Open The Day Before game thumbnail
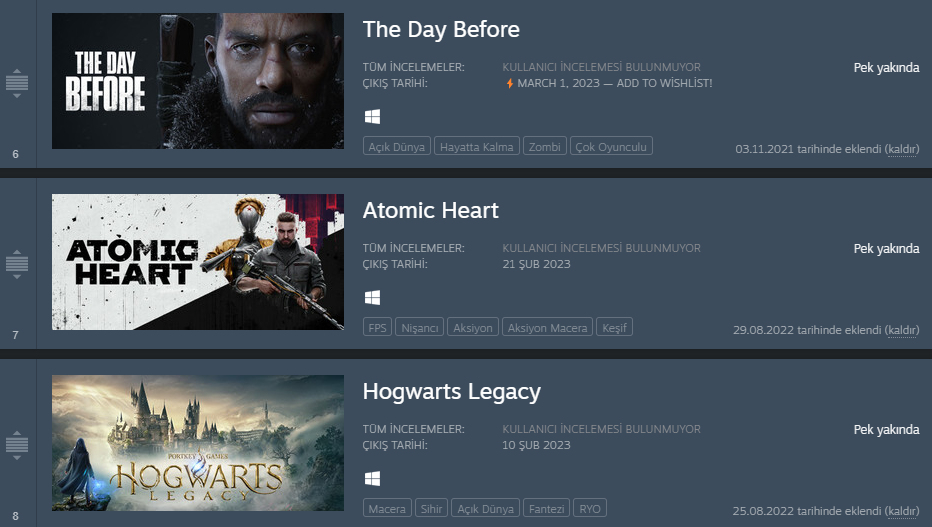 click(198, 81)
